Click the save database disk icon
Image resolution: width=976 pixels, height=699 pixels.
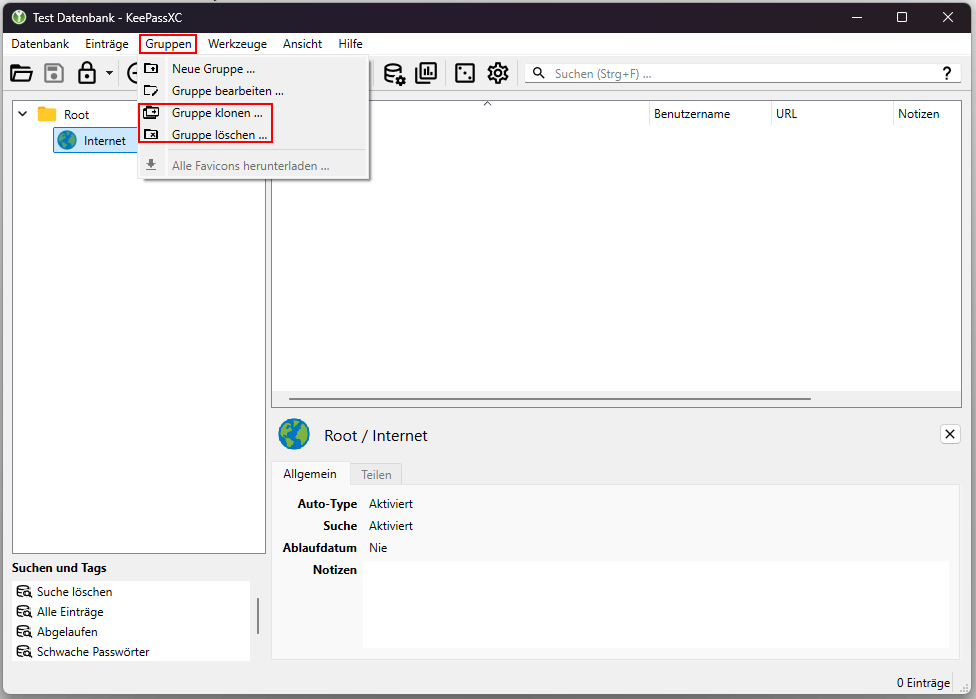[x=54, y=73]
